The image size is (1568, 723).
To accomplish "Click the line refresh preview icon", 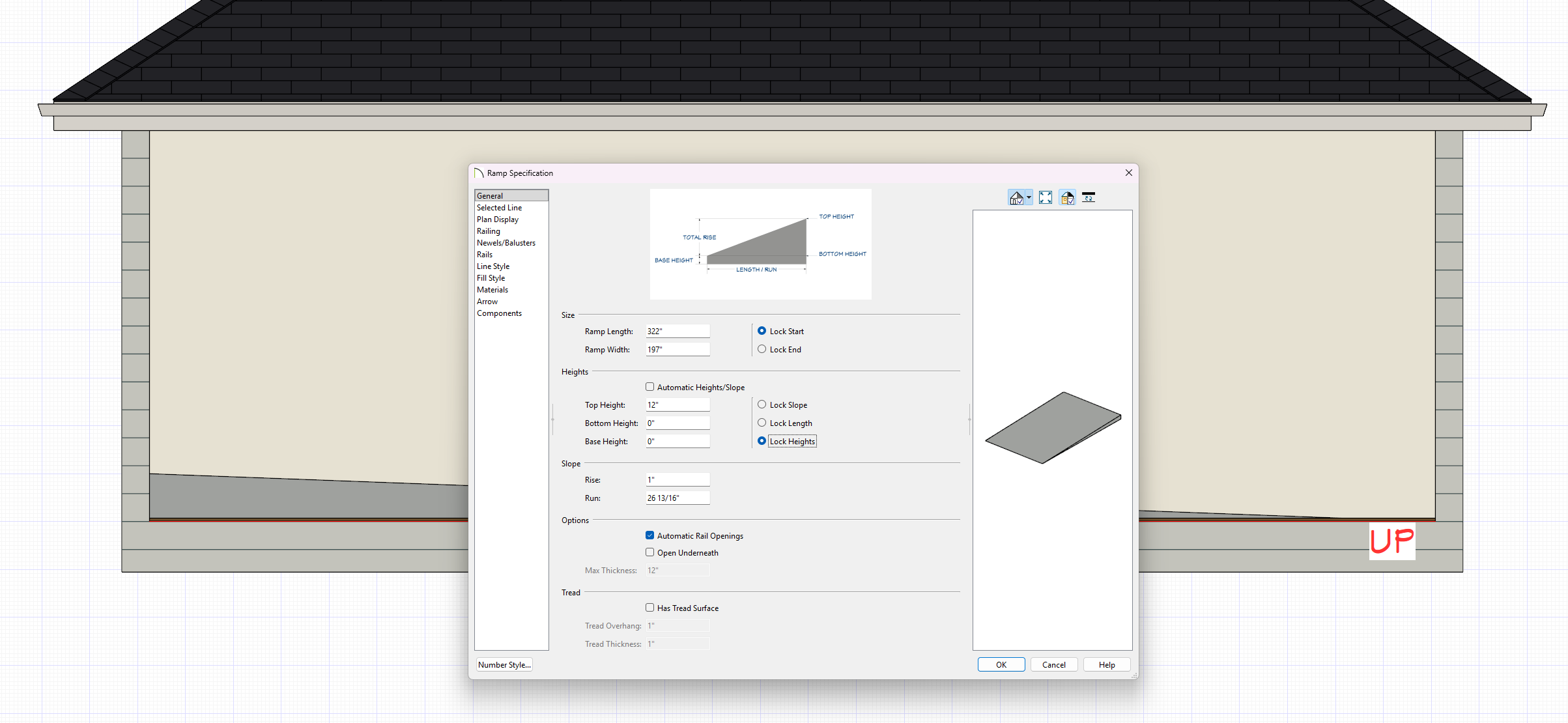I will 1089,198.
